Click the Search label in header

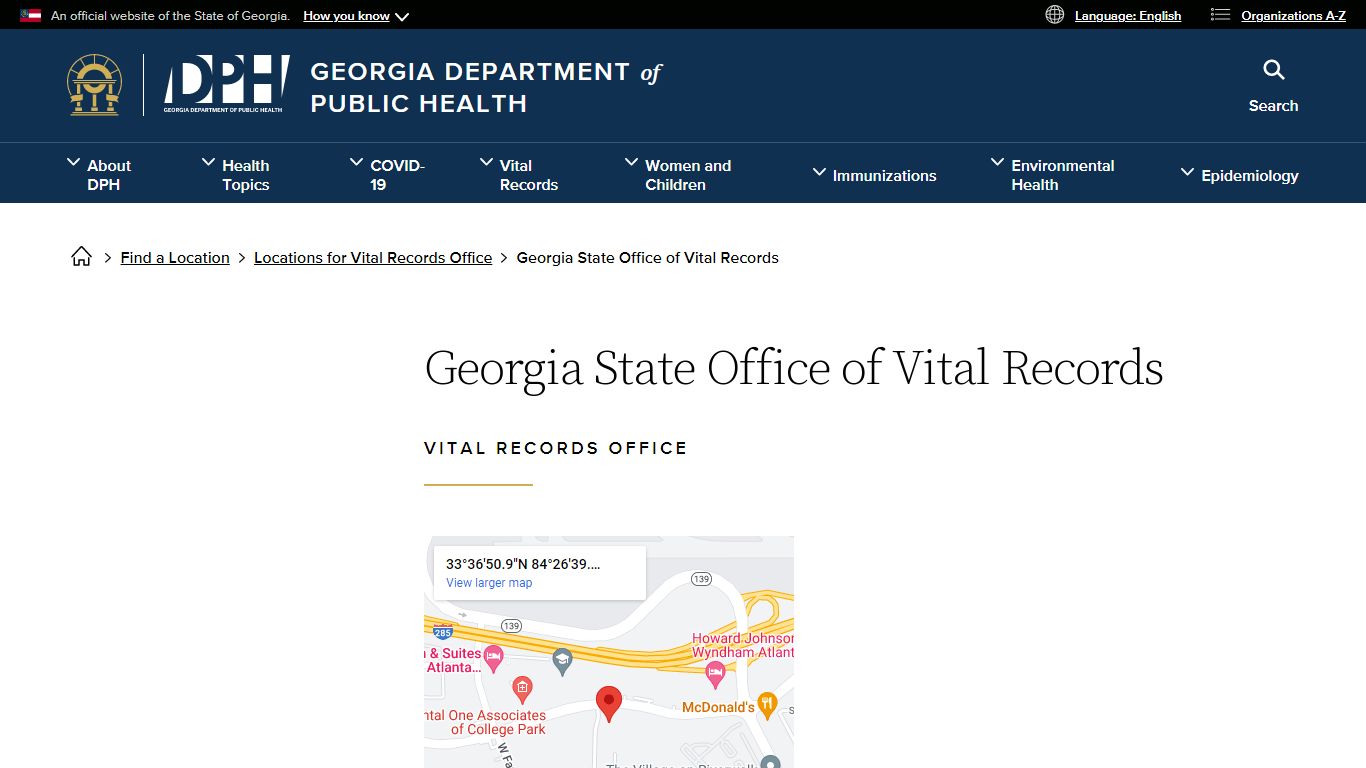1273,106
